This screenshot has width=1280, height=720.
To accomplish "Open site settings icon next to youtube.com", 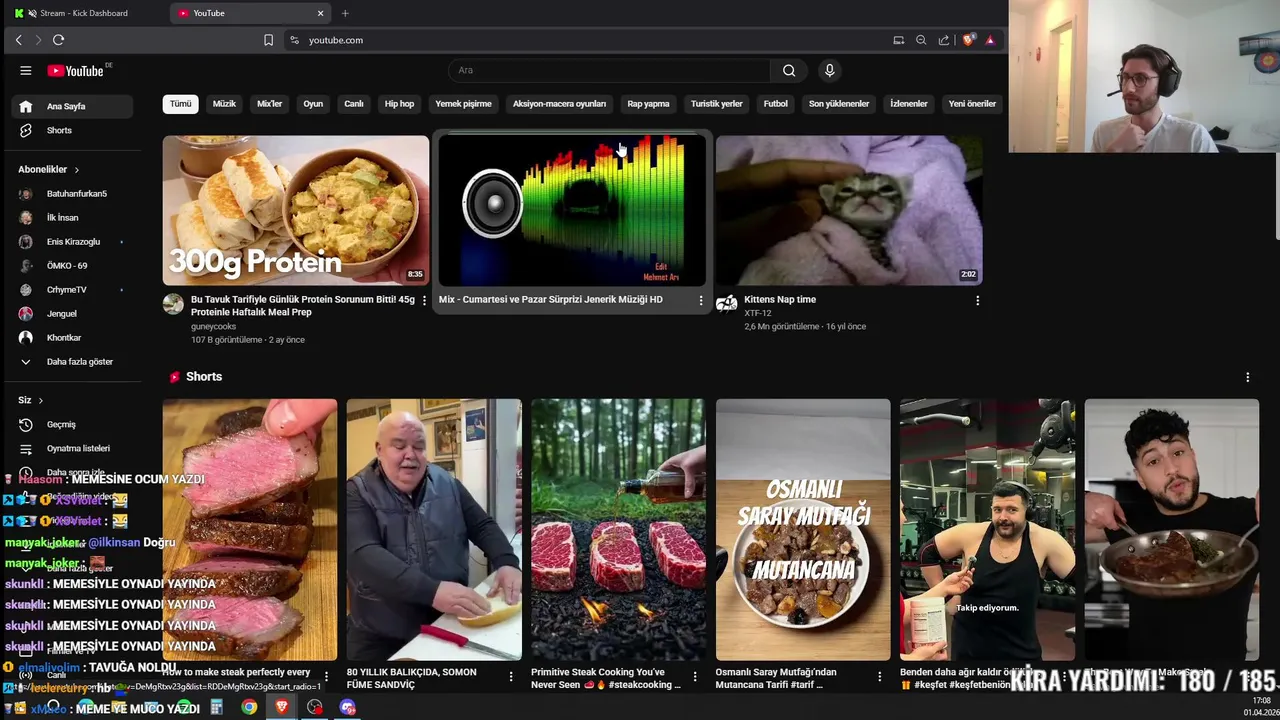I will (294, 40).
